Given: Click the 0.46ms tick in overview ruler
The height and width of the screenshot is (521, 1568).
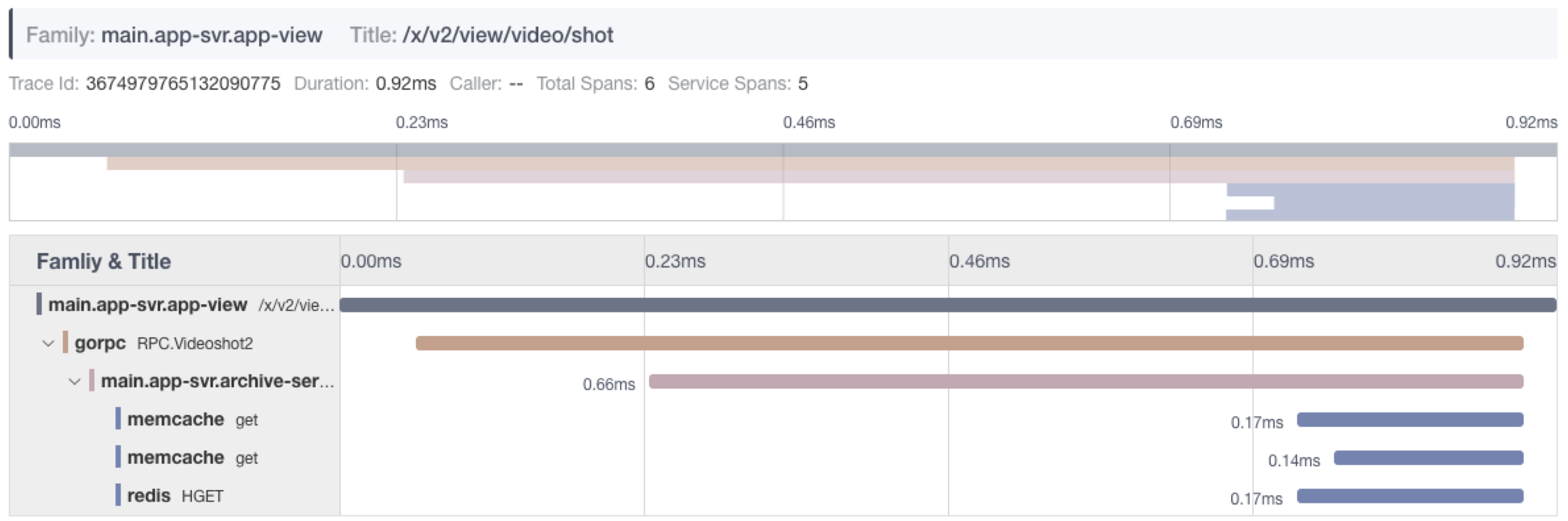Looking at the screenshot, I should pyautogui.click(x=809, y=122).
